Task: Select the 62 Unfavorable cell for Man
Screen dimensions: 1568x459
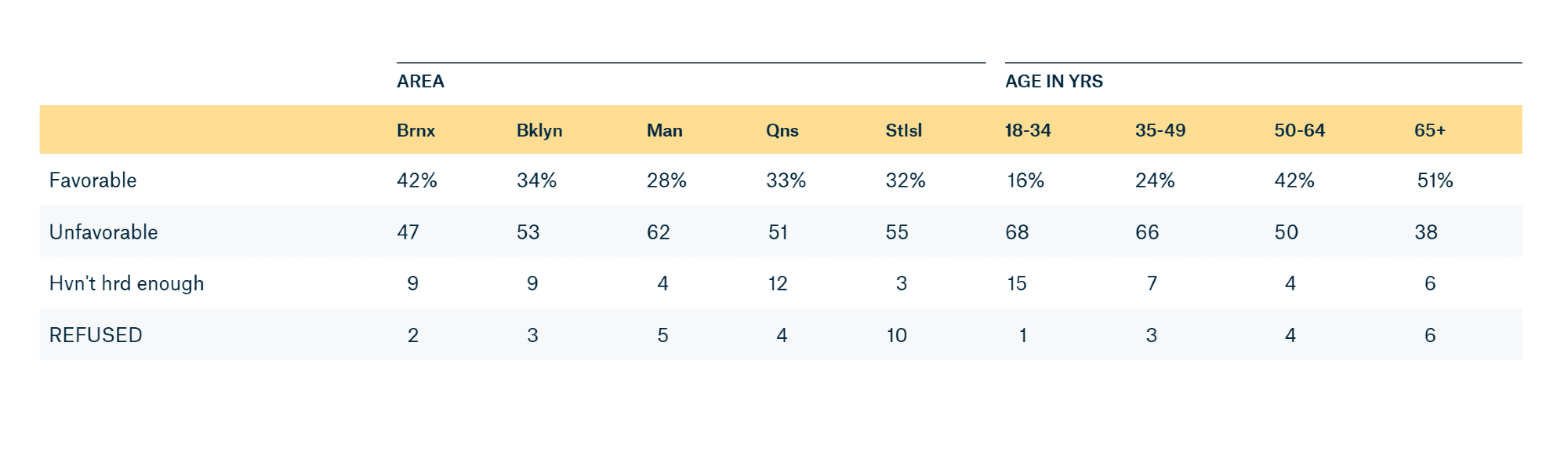Action: point(658,232)
